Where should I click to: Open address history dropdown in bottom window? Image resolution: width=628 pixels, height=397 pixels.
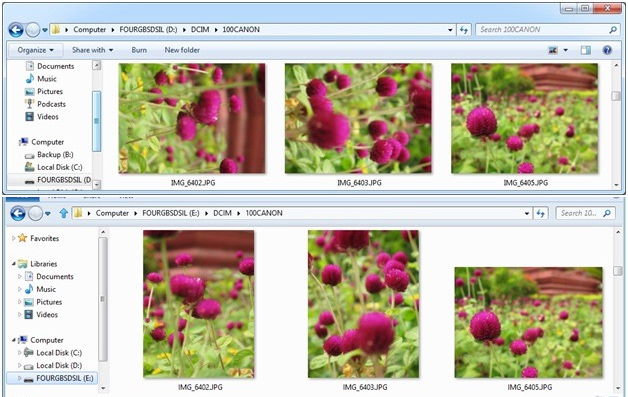[x=527, y=214]
